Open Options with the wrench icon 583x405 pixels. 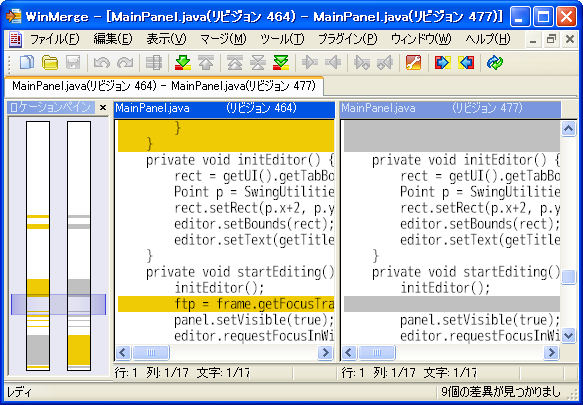point(413,62)
